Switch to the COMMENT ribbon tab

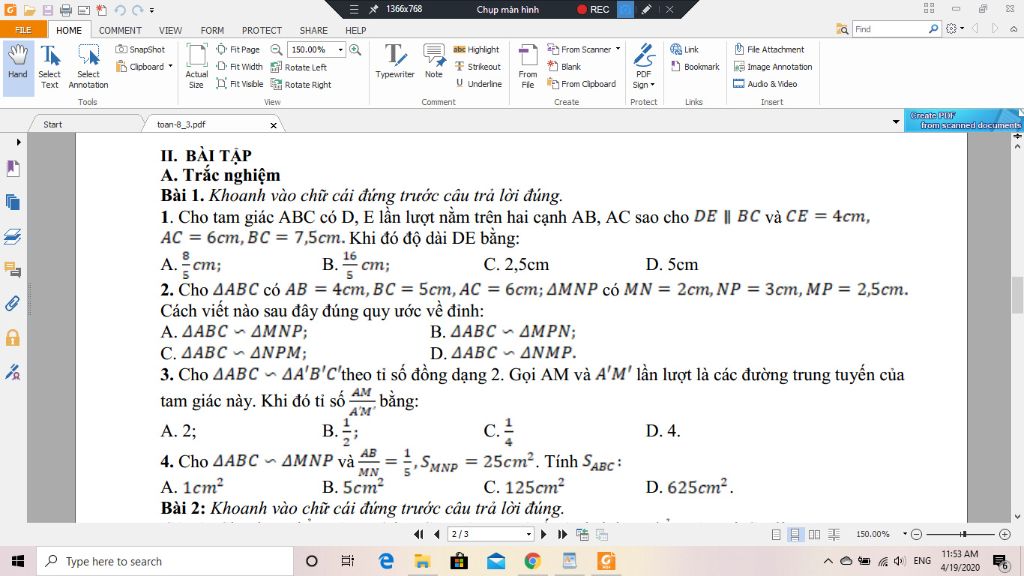(x=120, y=30)
